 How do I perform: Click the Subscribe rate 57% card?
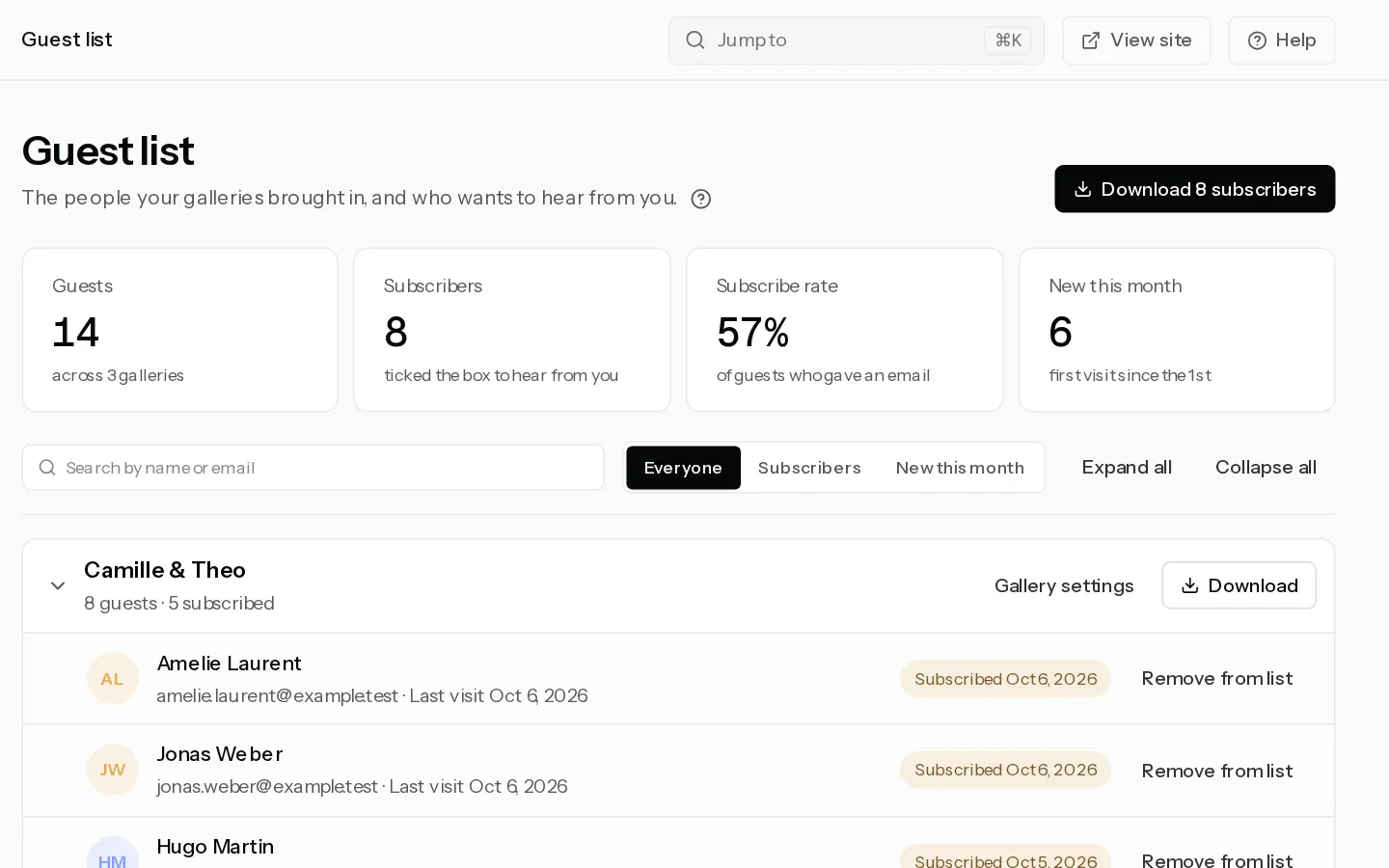click(845, 330)
